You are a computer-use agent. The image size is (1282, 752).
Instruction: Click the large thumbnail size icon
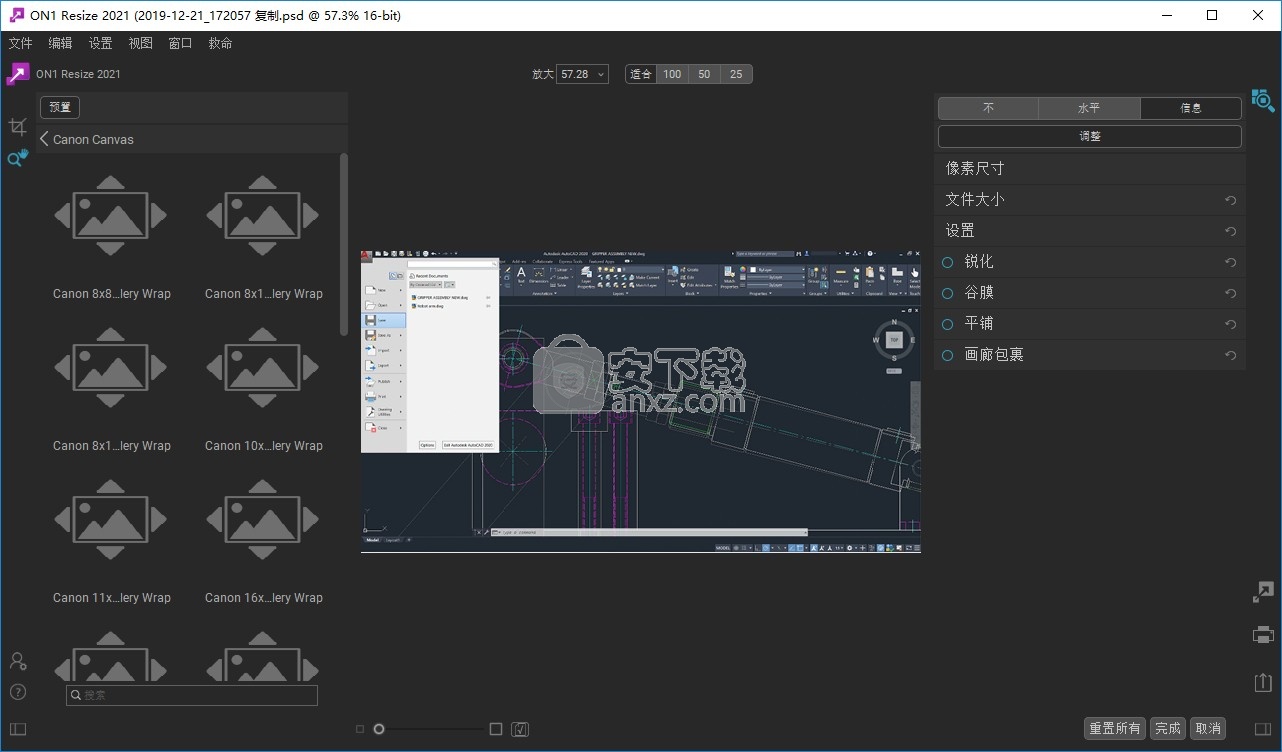coord(496,729)
